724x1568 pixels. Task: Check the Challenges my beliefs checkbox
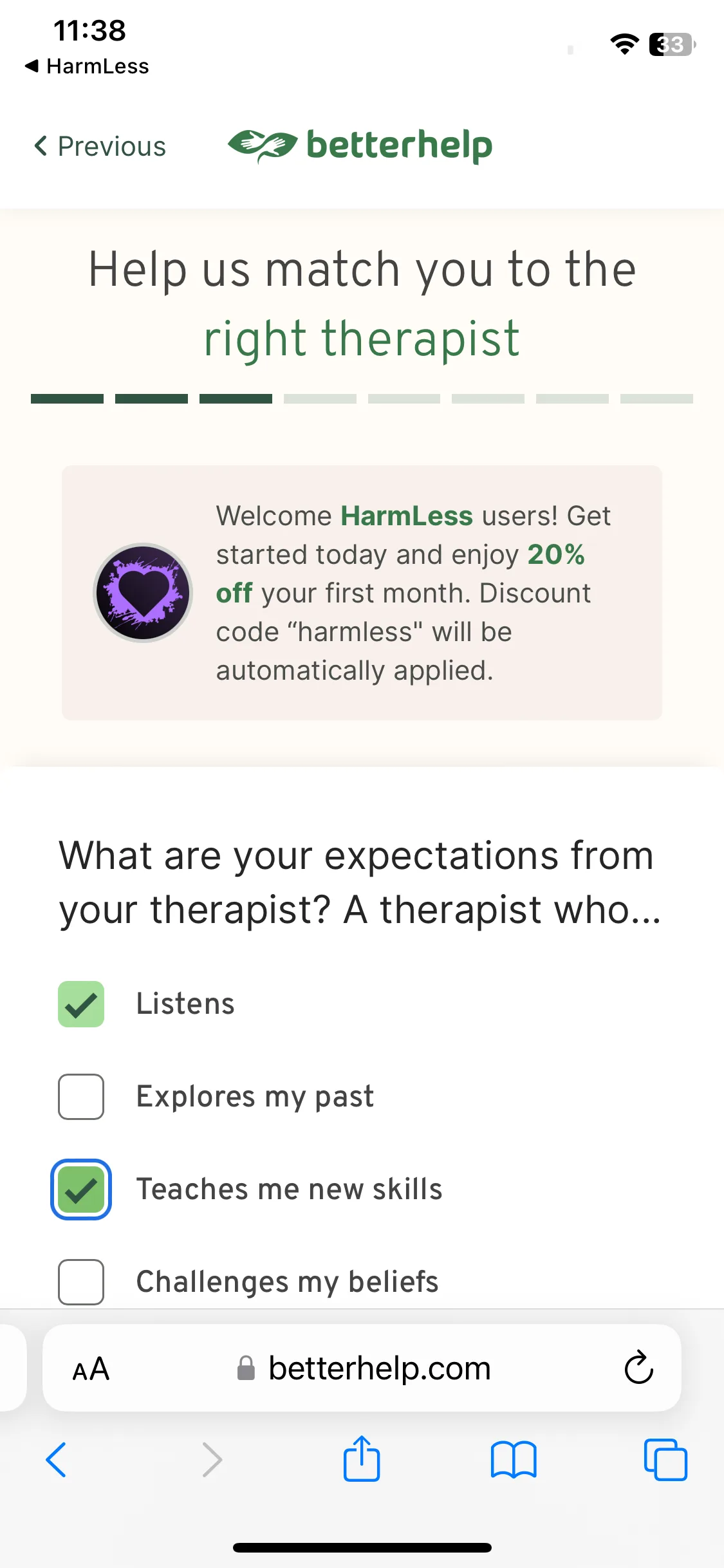[x=81, y=1282]
